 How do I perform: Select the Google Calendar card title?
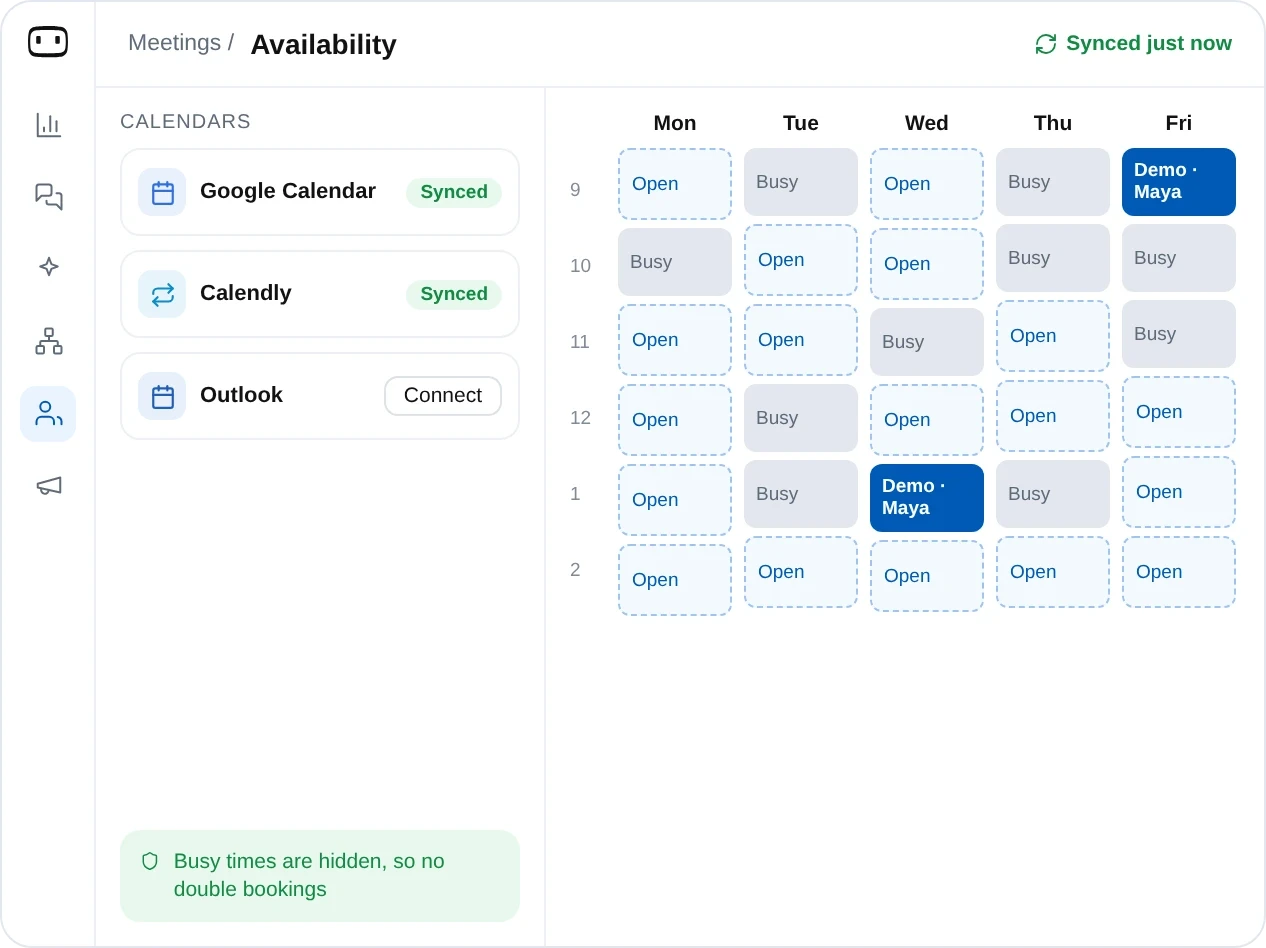288,191
